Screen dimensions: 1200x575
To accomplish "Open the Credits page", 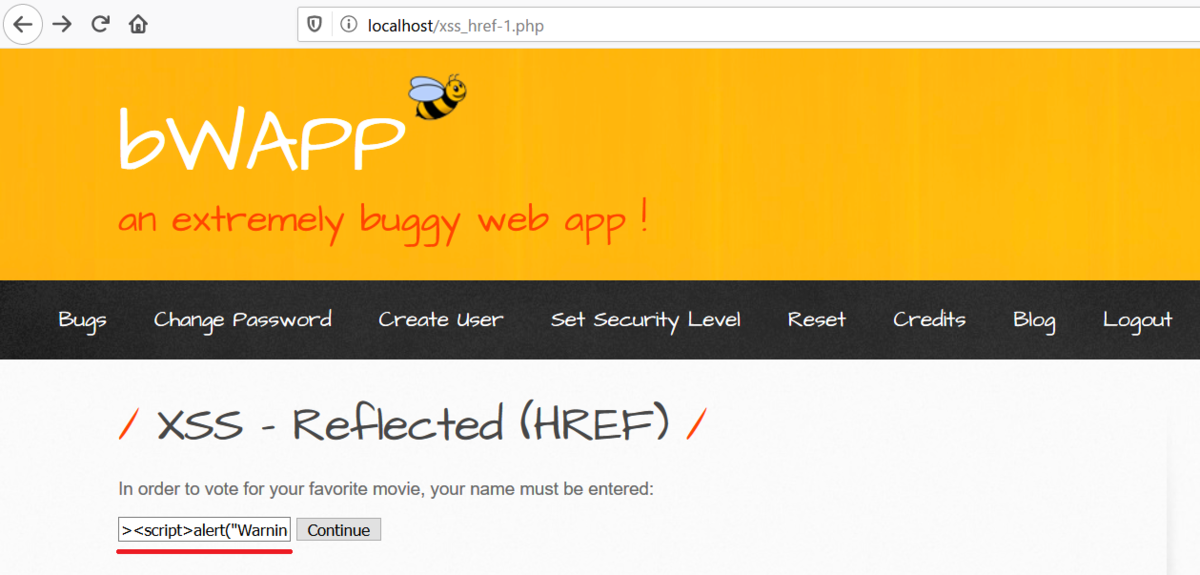I will 930,320.
